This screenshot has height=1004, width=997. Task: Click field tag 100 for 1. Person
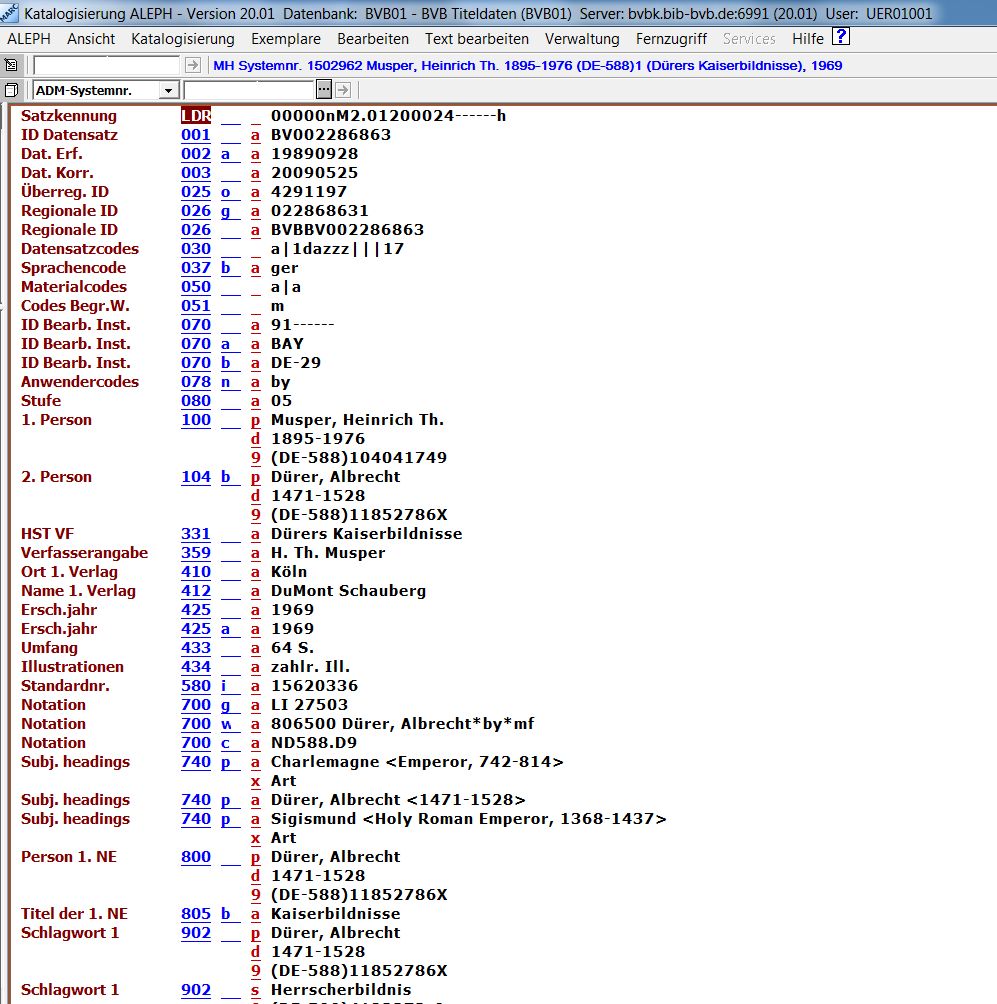(x=196, y=420)
